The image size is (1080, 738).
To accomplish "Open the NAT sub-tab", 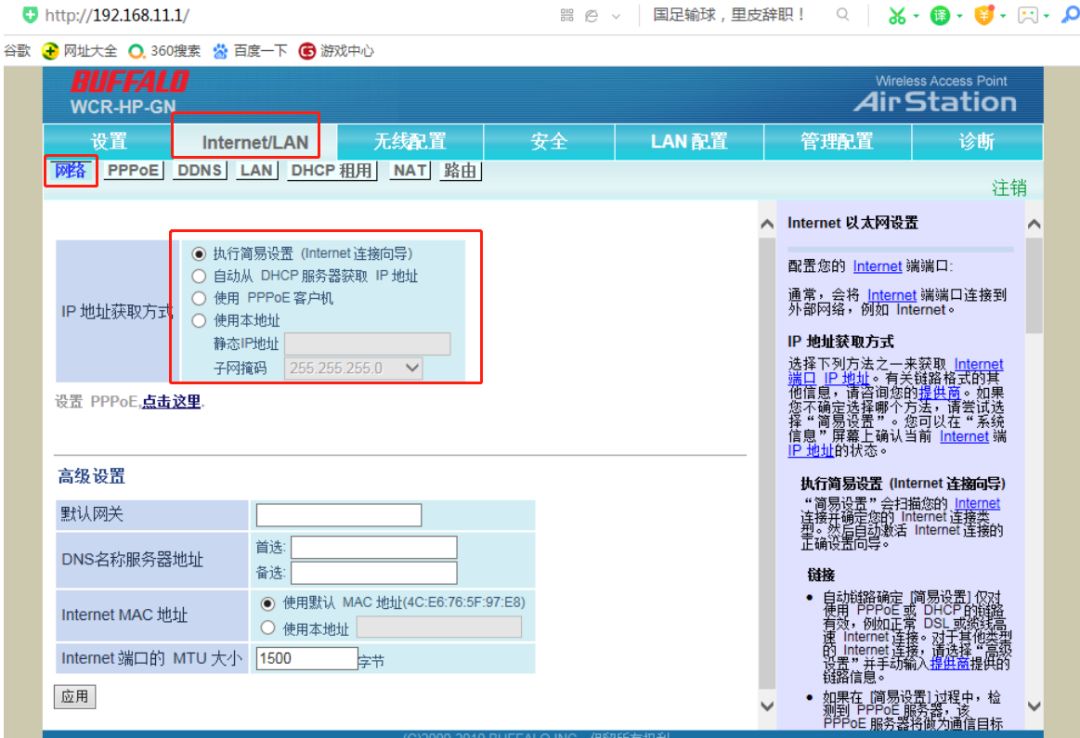I will click(x=411, y=170).
